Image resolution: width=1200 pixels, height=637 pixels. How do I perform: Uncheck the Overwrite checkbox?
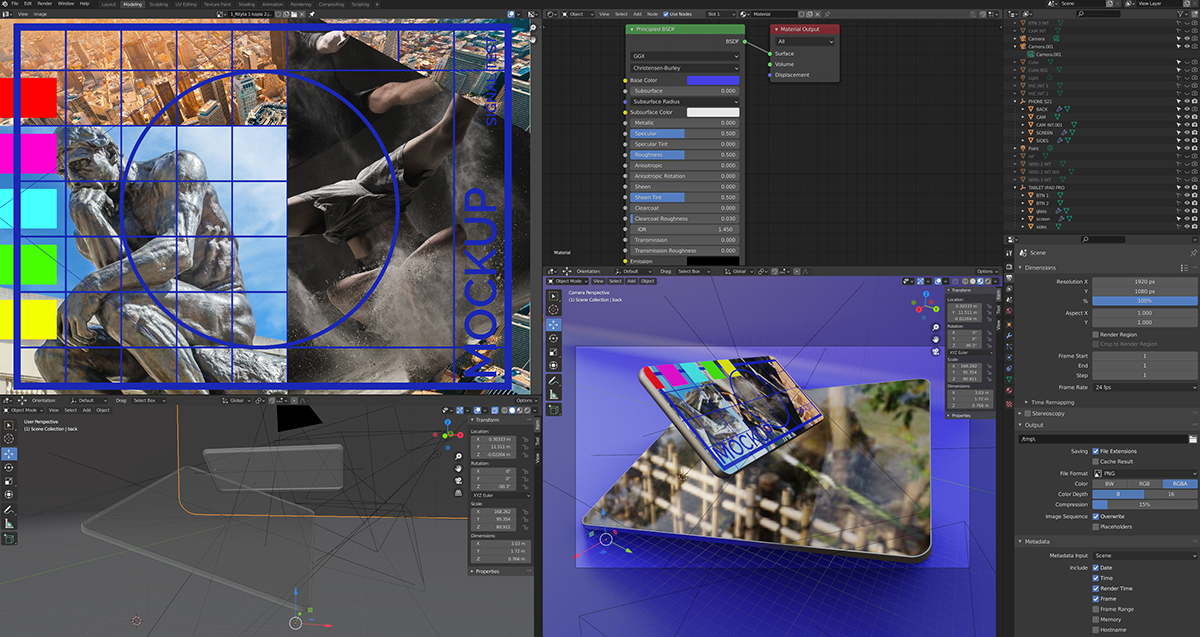1095,517
